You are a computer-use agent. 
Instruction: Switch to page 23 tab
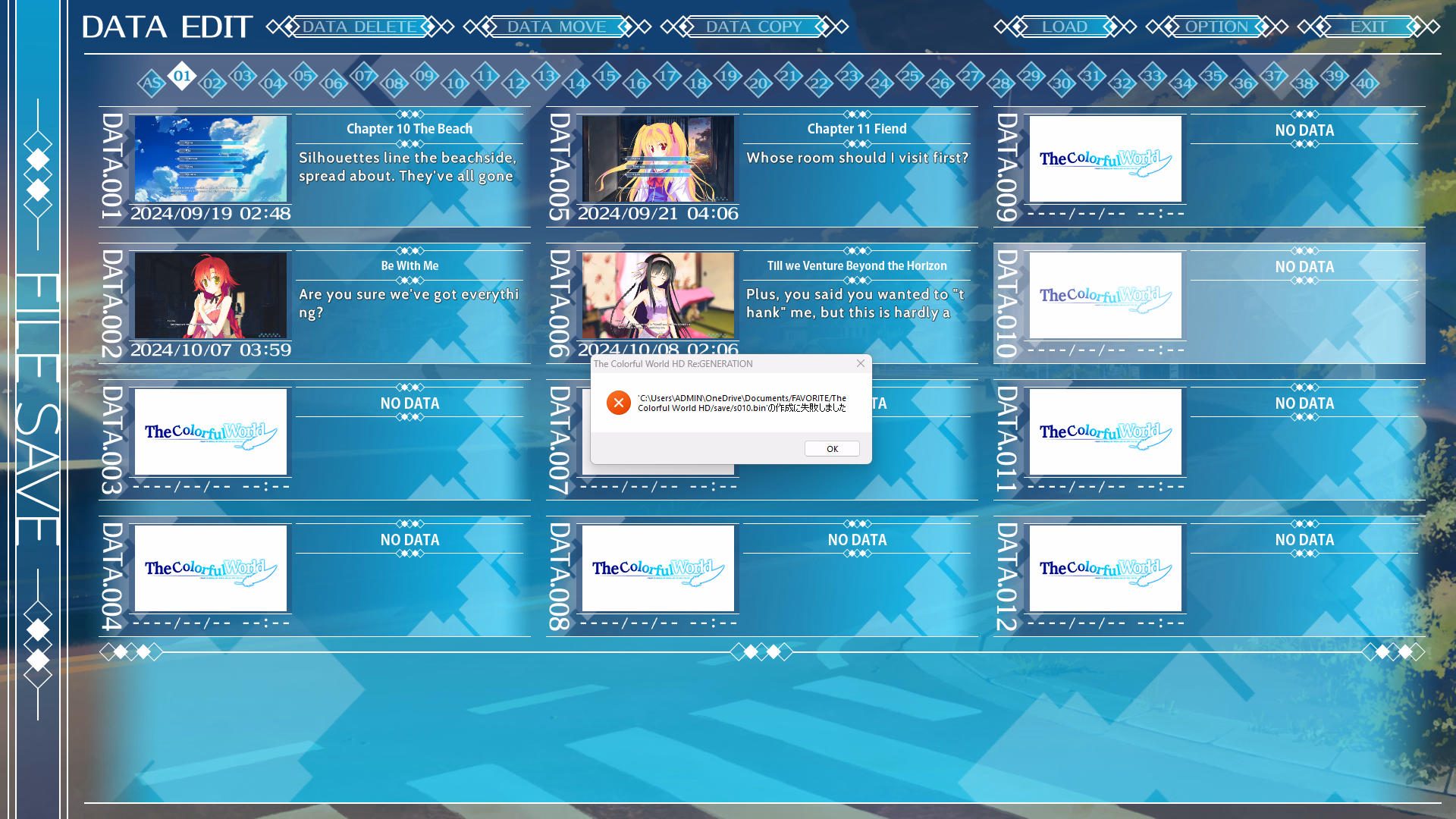pyautogui.click(x=849, y=76)
